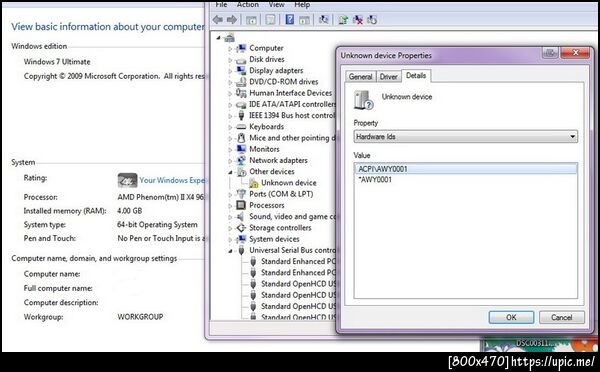Collapse the root computer node

218,38
